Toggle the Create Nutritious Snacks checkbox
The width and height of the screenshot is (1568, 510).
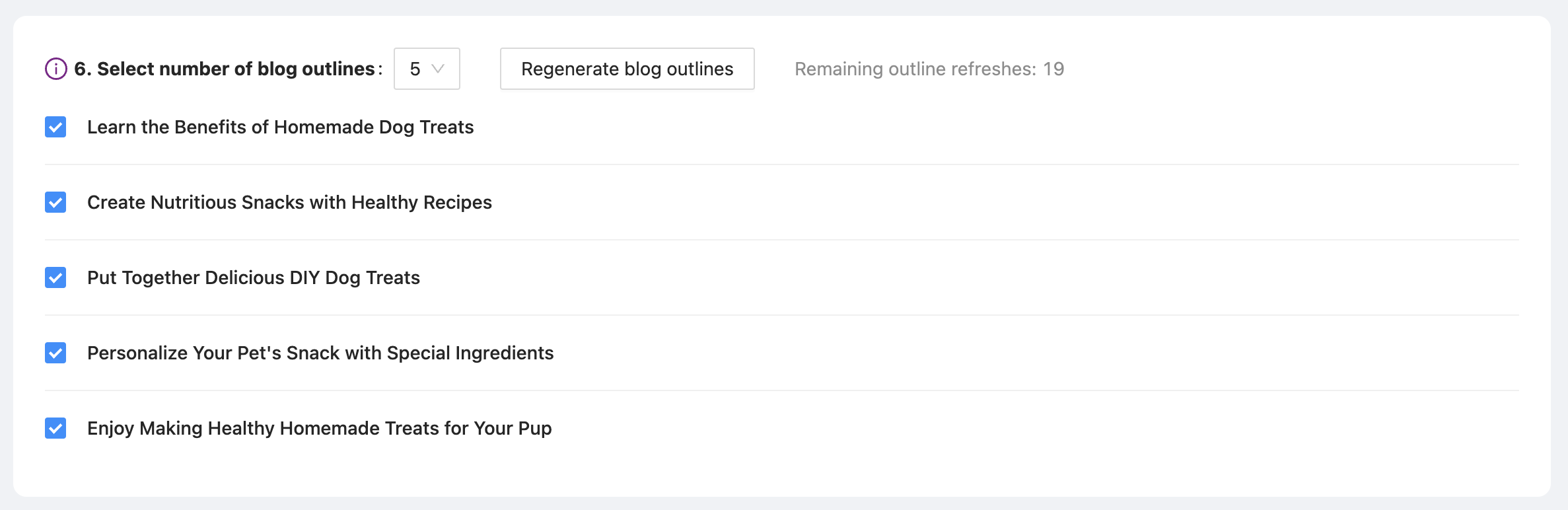(55, 202)
